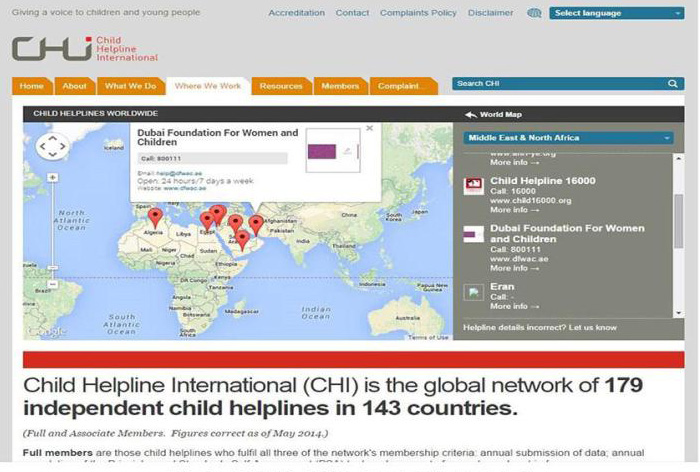Click the map pan control
Screen dimensions: 700x472
click(52, 148)
